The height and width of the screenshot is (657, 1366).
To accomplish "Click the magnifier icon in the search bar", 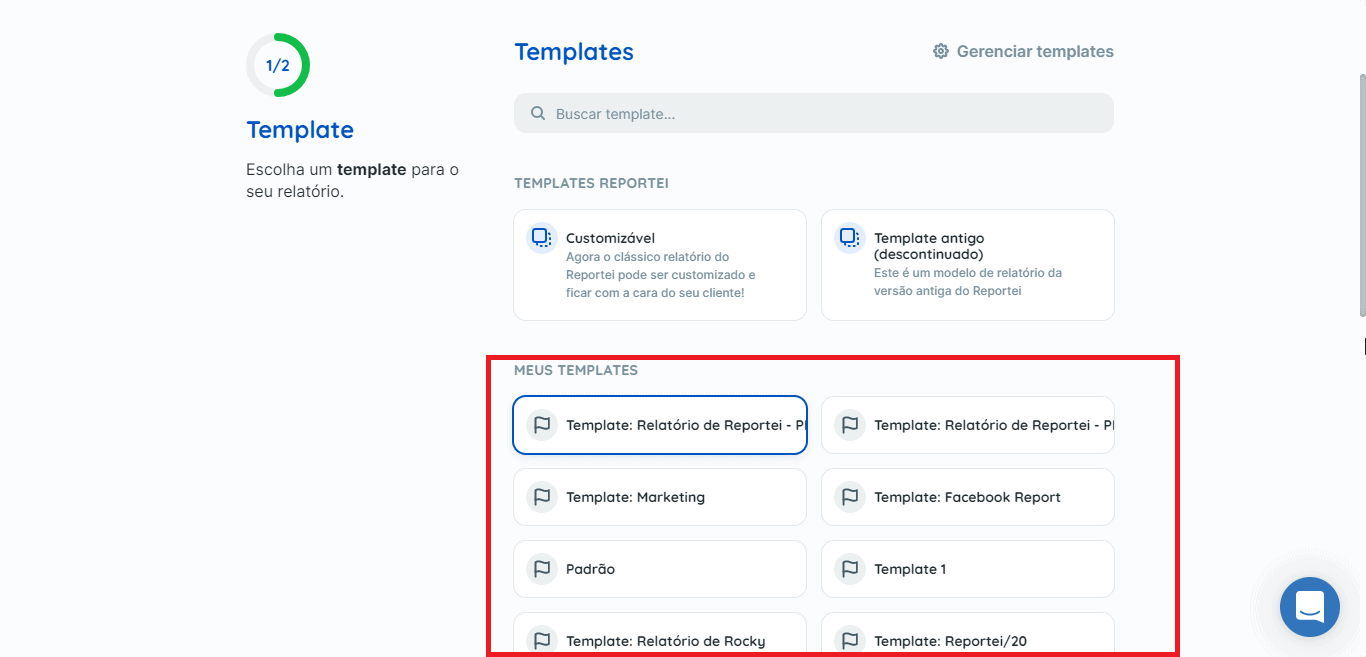I will click(x=539, y=112).
